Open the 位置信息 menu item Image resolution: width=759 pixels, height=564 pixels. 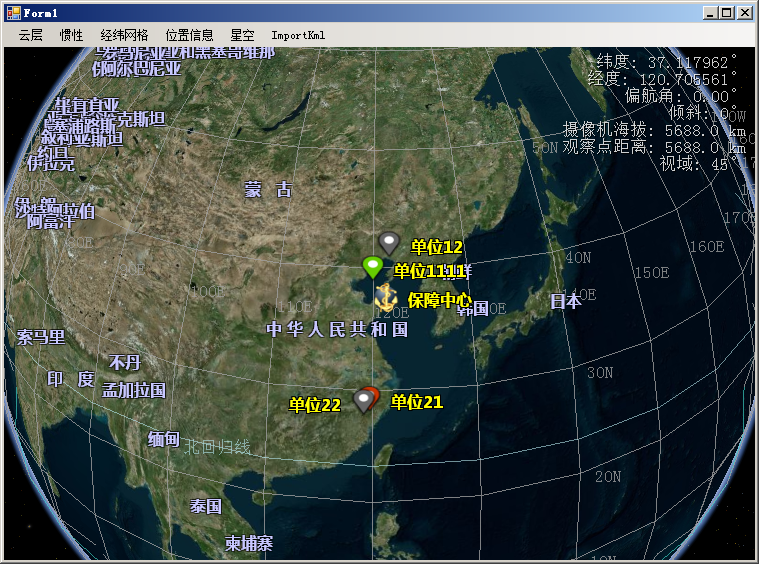pyautogui.click(x=189, y=35)
